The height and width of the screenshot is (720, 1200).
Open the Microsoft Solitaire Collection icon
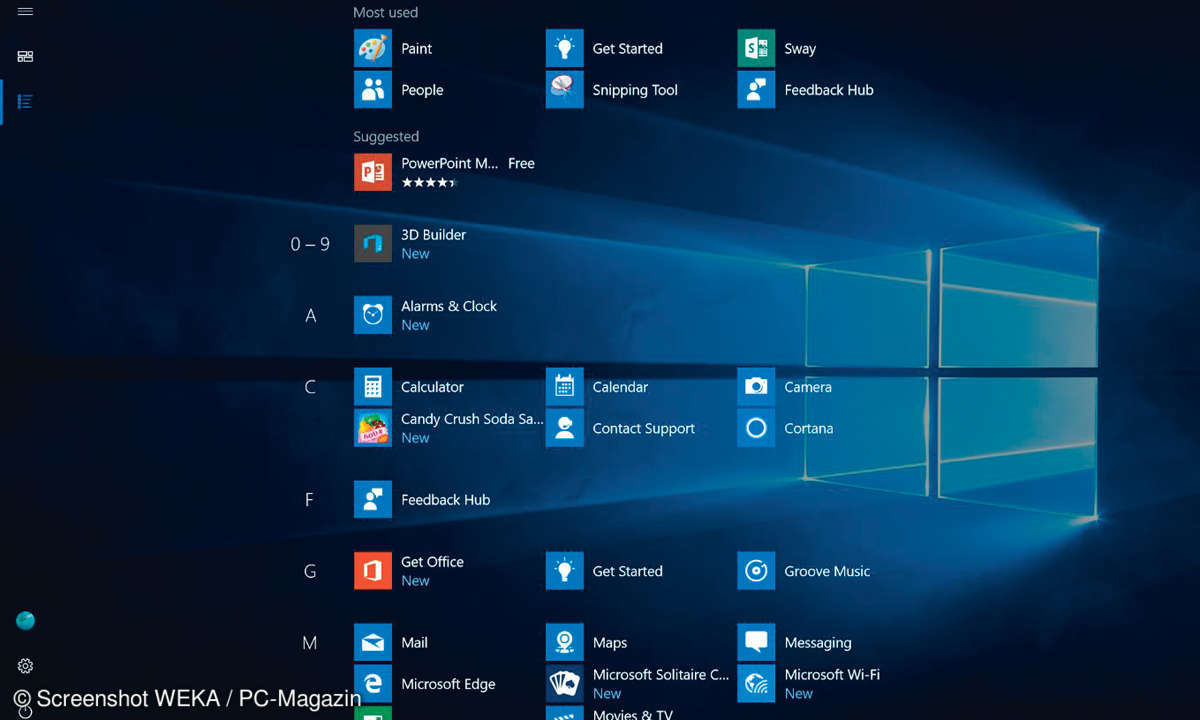(565, 684)
